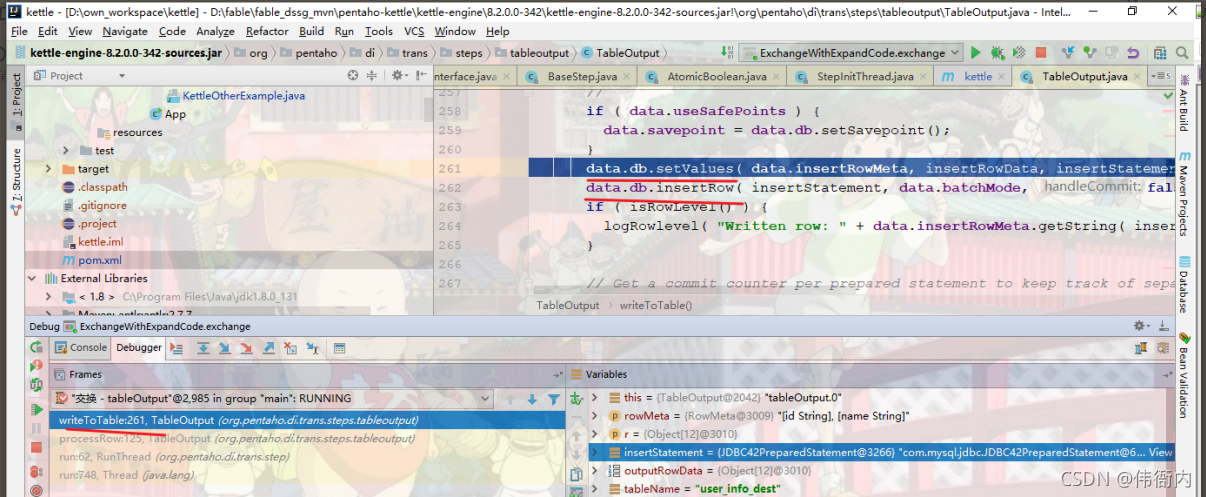The height and width of the screenshot is (497, 1206).
Task: Open Structure side tool window
Action: pos(16,182)
